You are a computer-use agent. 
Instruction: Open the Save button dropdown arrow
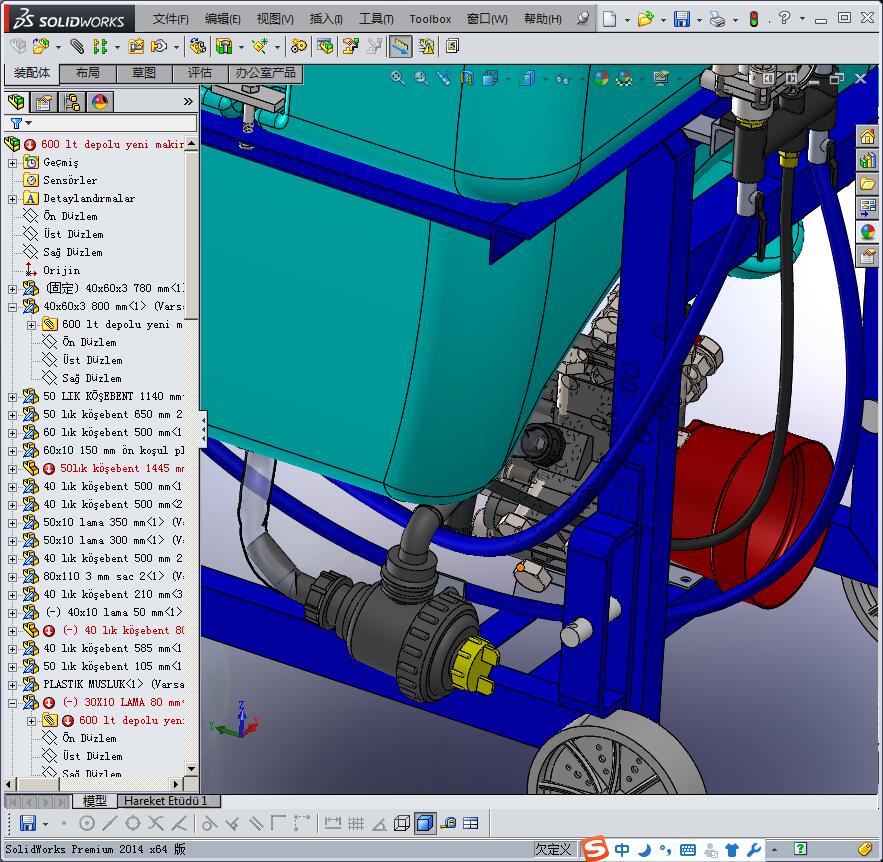click(x=698, y=19)
